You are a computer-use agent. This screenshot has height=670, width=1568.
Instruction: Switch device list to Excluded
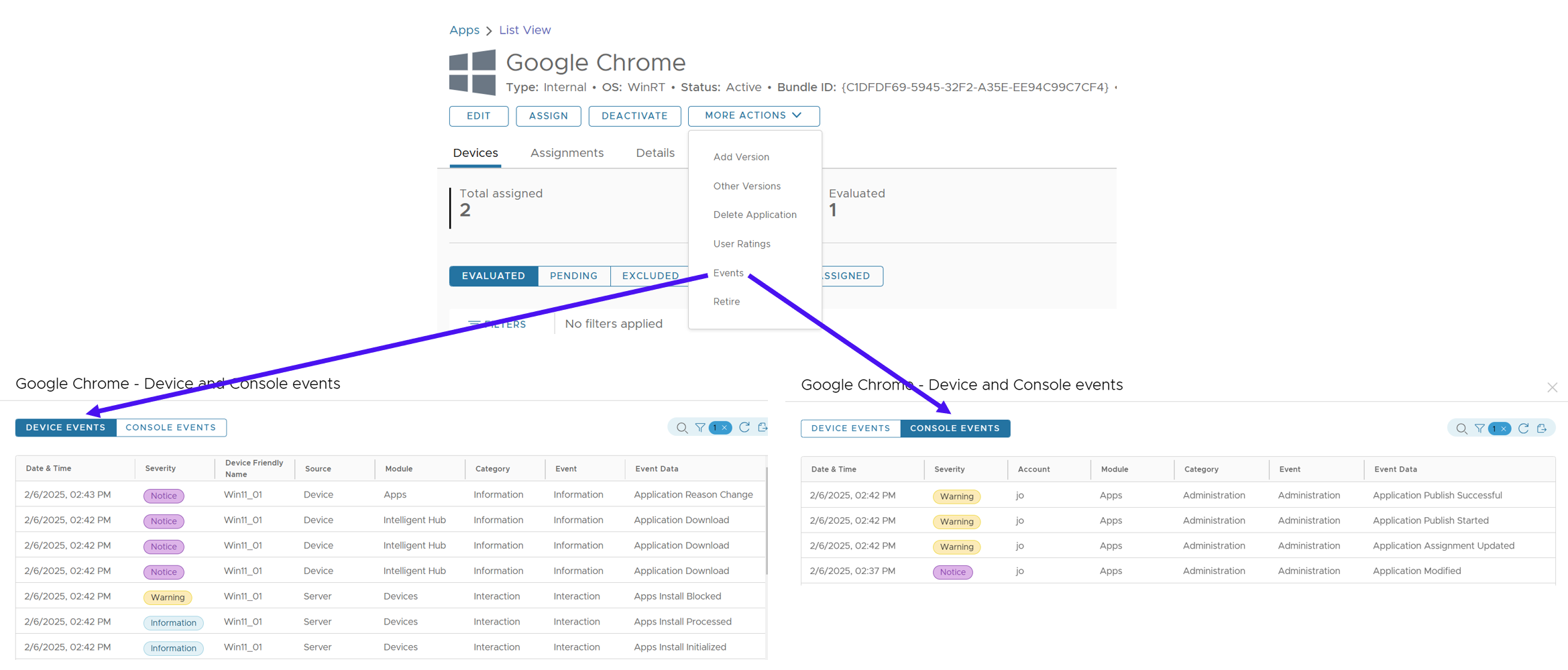click(650, 276)
